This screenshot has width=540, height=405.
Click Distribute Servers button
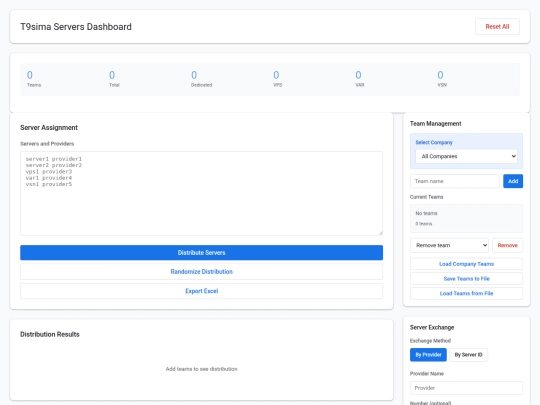(x=201, y=252)
